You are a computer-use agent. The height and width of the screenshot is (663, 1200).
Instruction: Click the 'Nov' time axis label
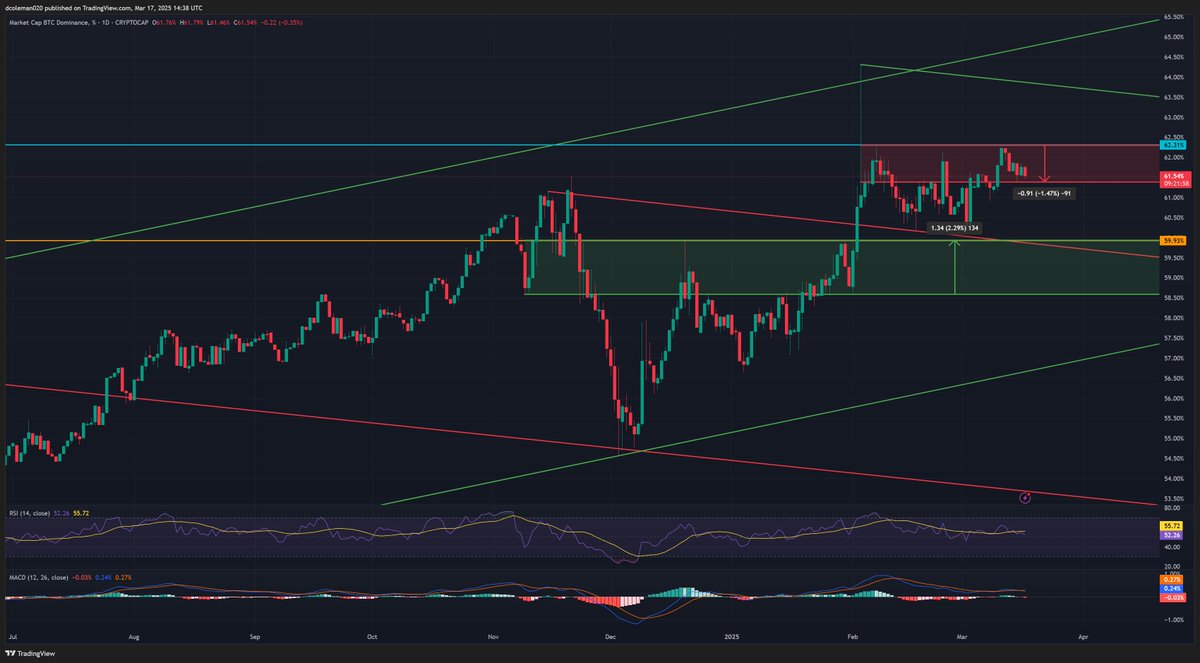pyautogui.click(x=493, y=635)
